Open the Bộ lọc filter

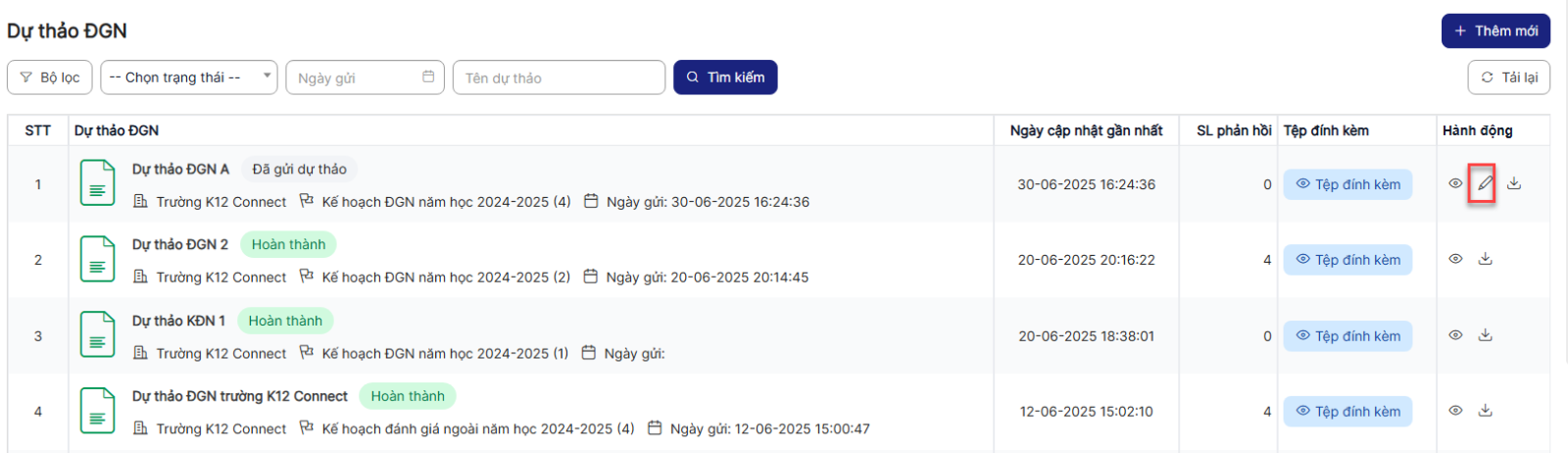point(50,77)
